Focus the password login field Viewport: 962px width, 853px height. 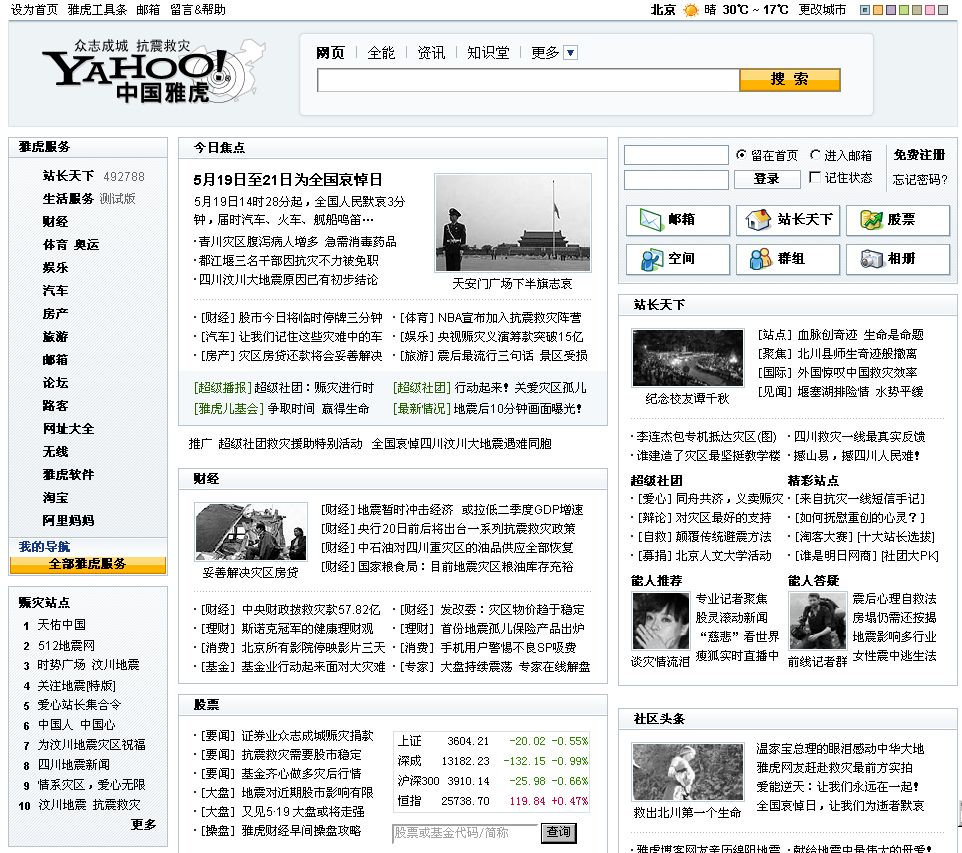pos(676,180)
